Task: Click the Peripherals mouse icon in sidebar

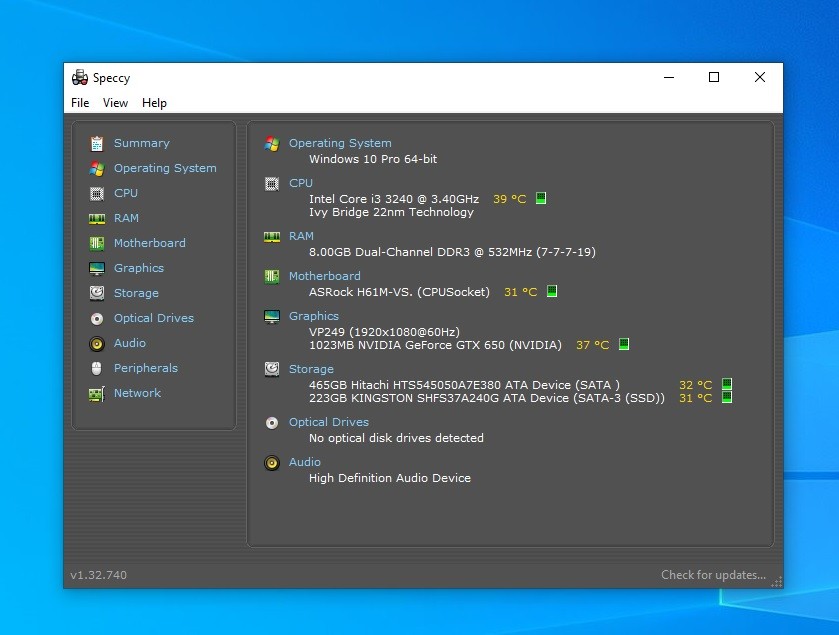Action: tap(97, 369)
